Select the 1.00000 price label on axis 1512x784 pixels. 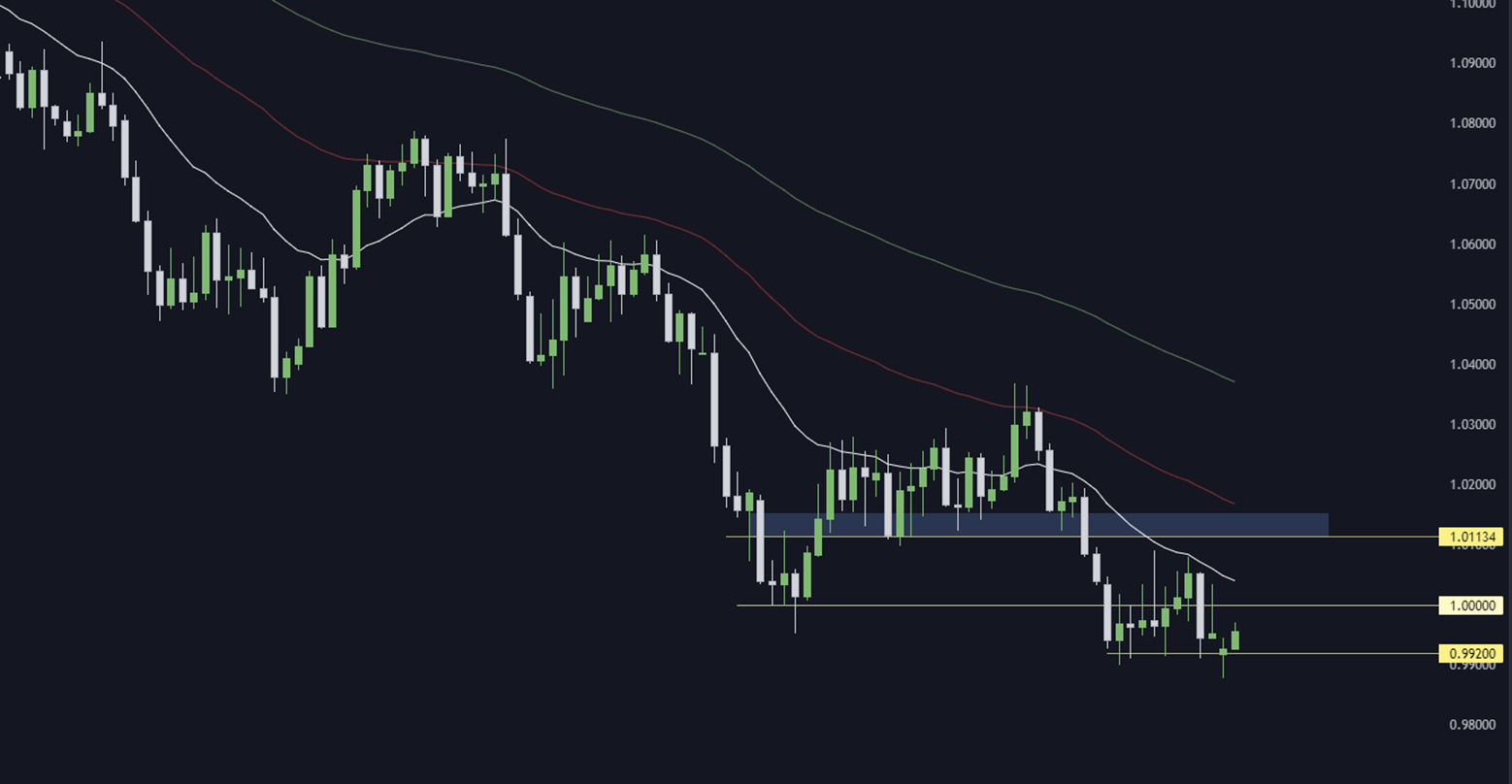click(1471, 605)
